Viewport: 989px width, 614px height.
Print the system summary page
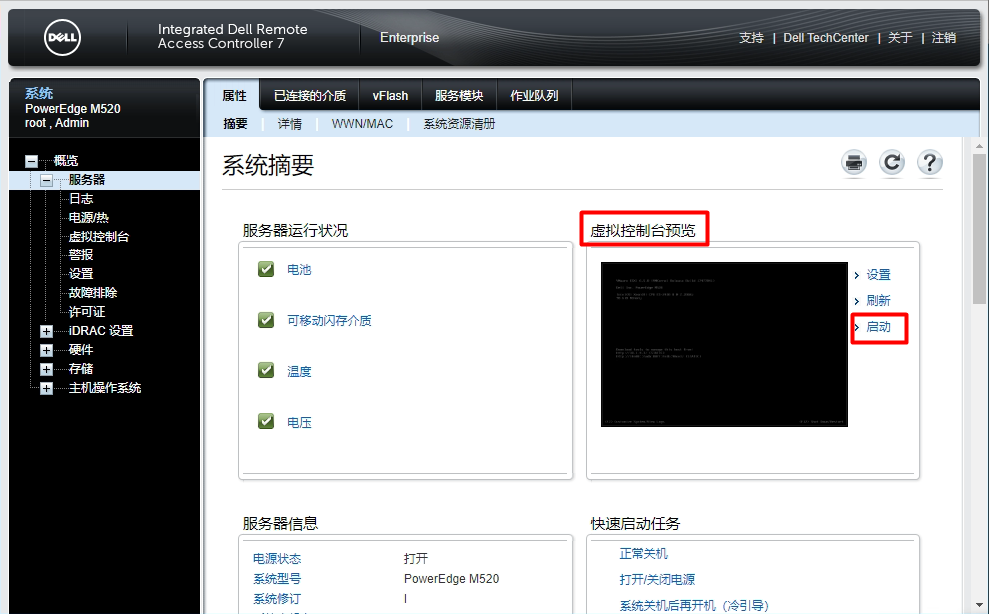[x=853, y=163]
